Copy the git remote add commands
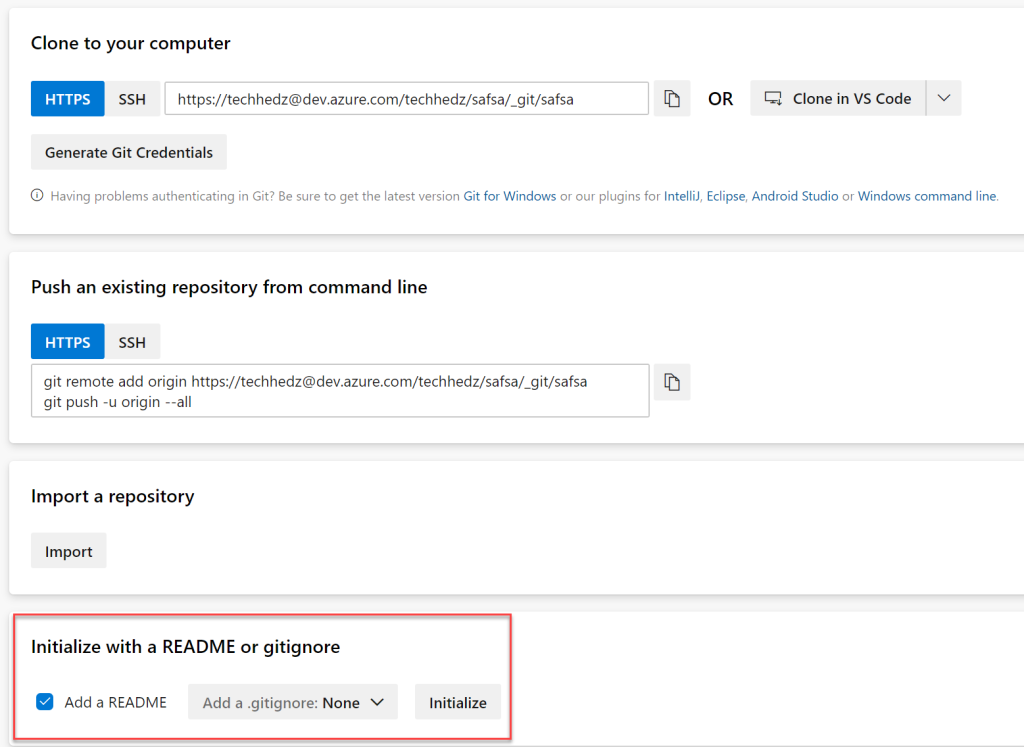 click(x=671, y=382)
